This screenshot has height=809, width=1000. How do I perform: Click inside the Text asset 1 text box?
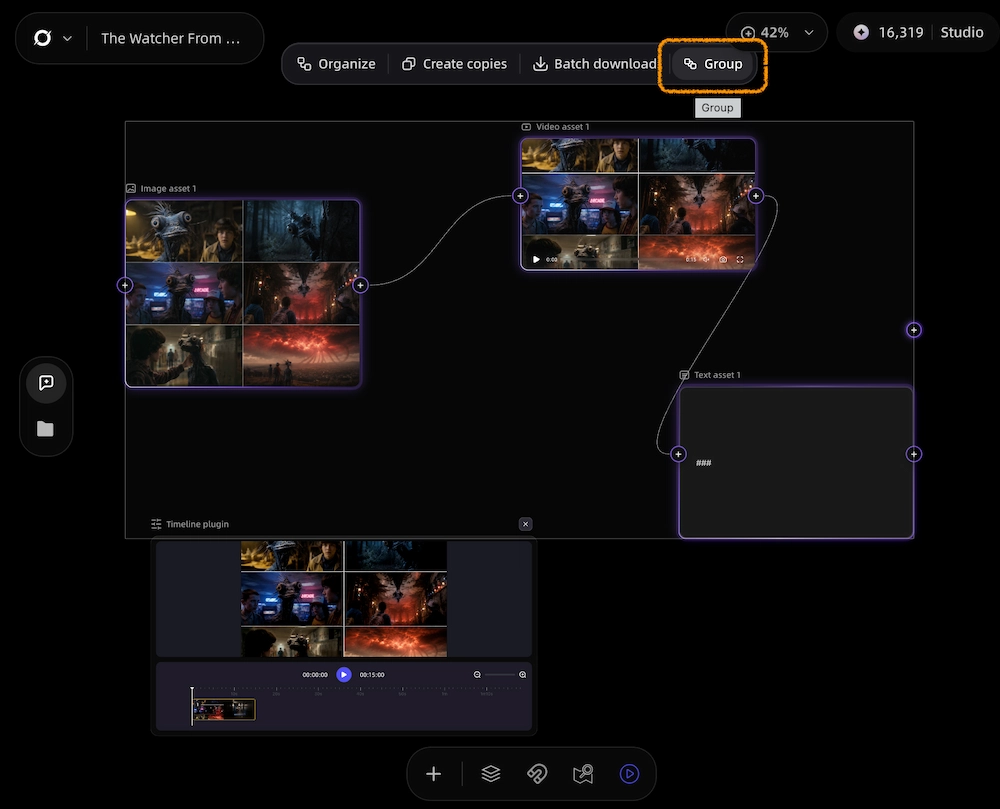[x=796, y=462]
